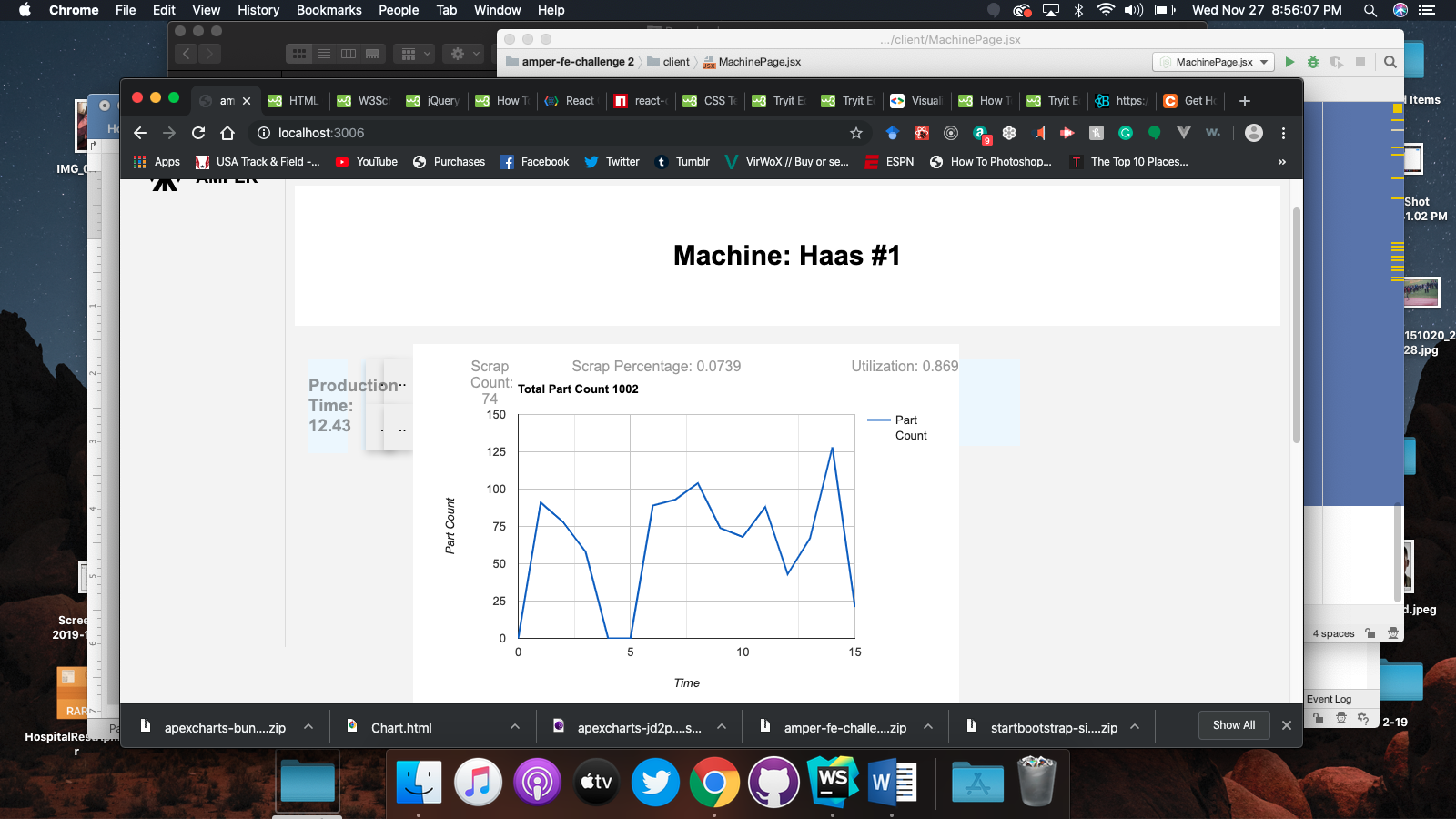
Task: Open GitHub Desktop in the Dock
Action: click(x=774, y=782)
